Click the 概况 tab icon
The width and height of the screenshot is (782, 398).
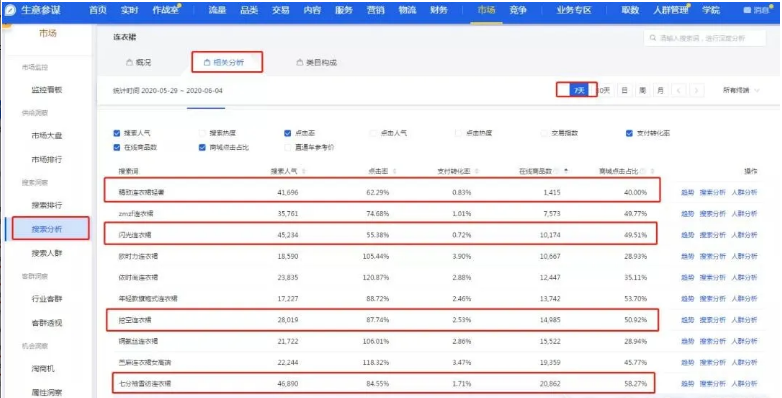pyautogui.click(x=129, y=62)
